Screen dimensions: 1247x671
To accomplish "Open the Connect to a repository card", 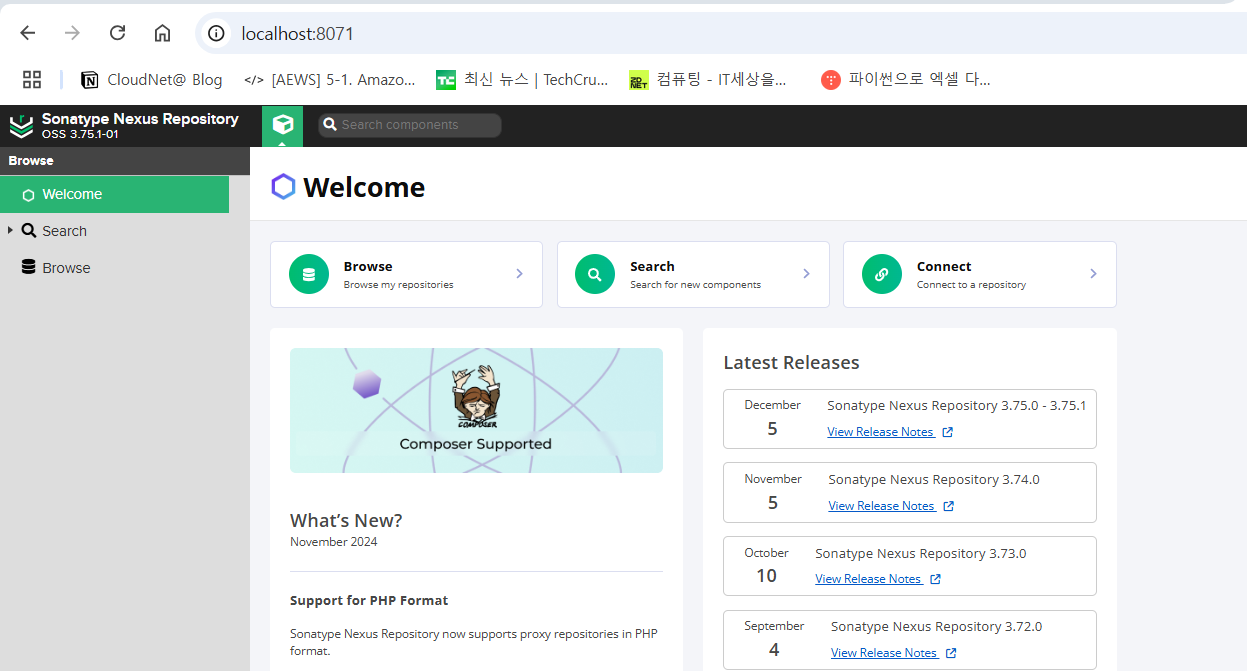I will point(980,274).
